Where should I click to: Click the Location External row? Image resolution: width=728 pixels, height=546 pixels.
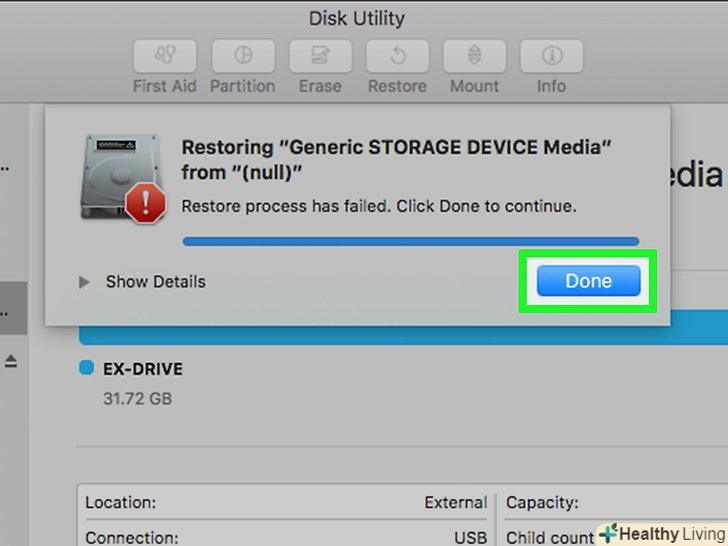point(286,503)
